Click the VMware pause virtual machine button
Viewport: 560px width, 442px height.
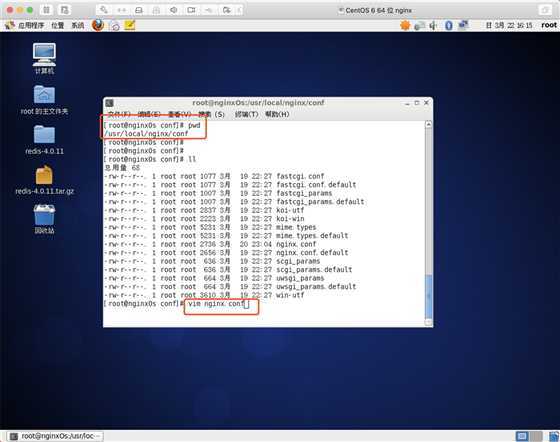click(46, 10)
